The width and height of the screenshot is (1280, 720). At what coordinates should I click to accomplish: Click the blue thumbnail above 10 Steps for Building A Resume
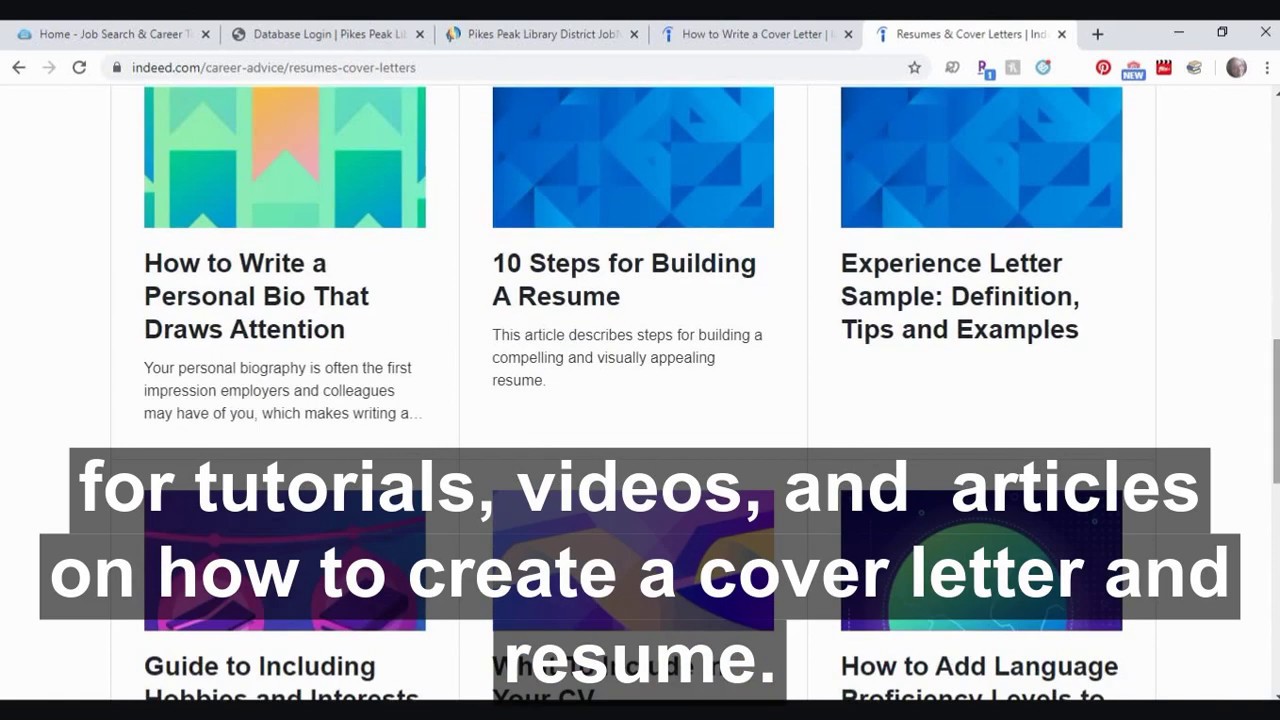point(633,157)
